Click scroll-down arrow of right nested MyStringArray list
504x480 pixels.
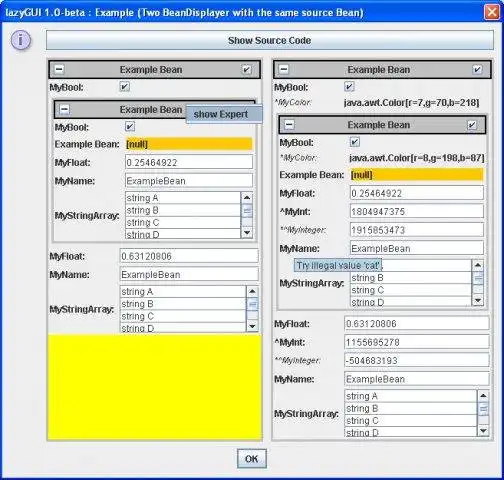478,300
